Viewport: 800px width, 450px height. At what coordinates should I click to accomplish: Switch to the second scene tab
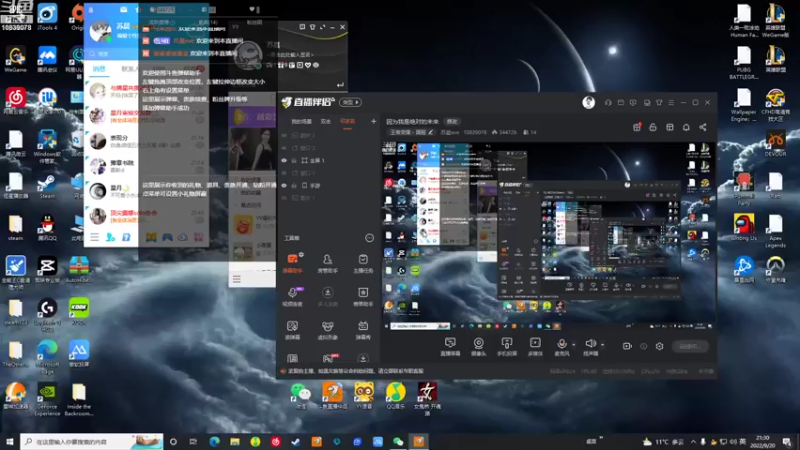click(326, 121)
